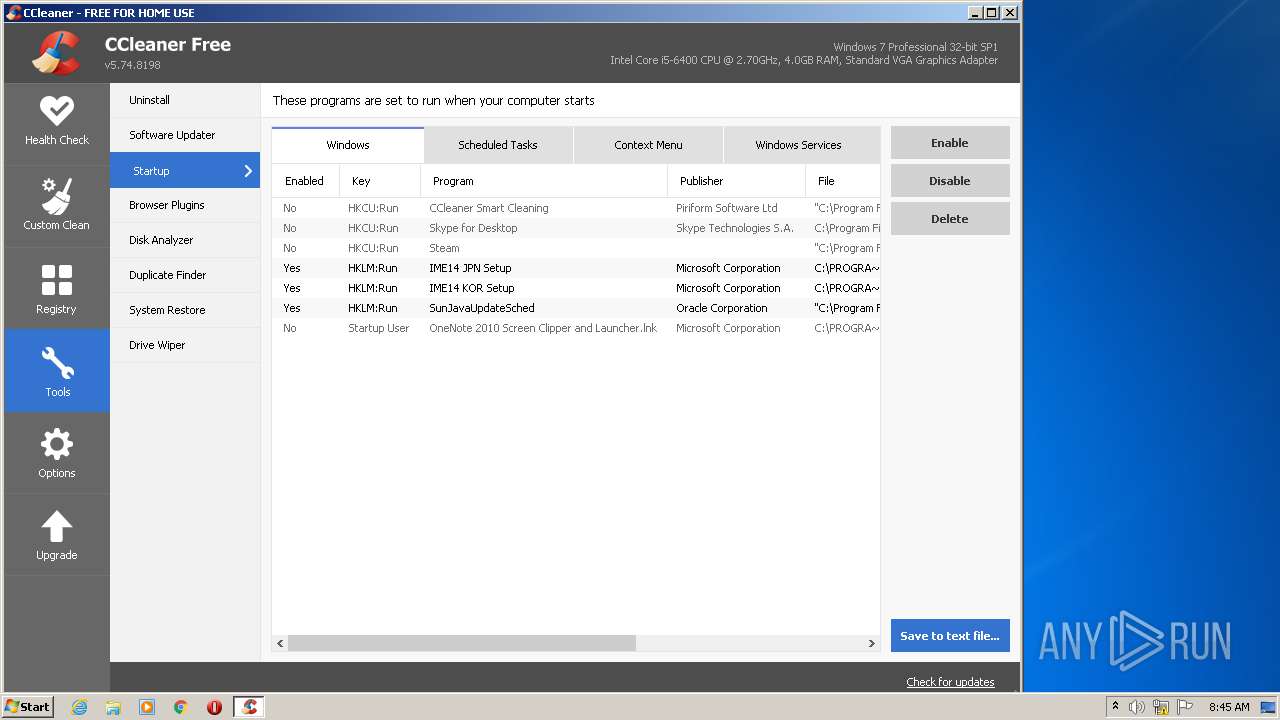Show hidden tray icons arrow

1115,707
